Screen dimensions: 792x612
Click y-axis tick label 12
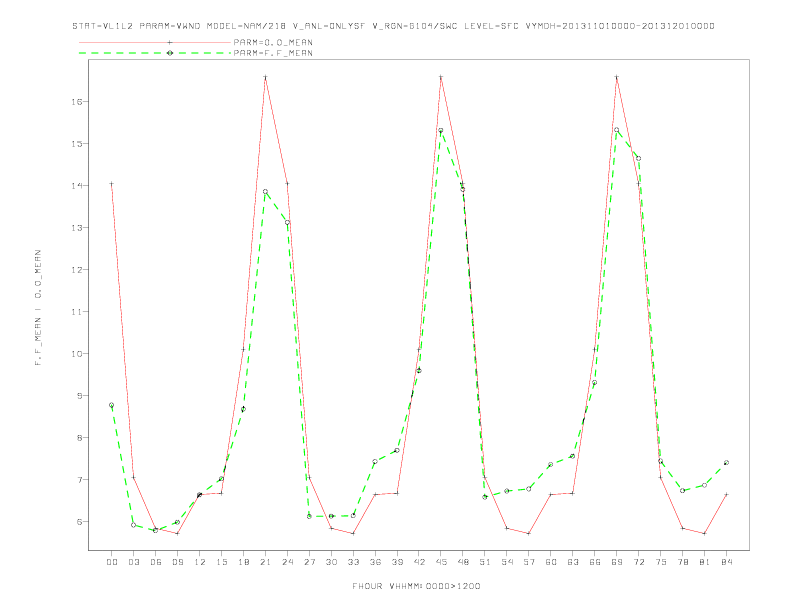pyautogui.click(x=76, y=270)
